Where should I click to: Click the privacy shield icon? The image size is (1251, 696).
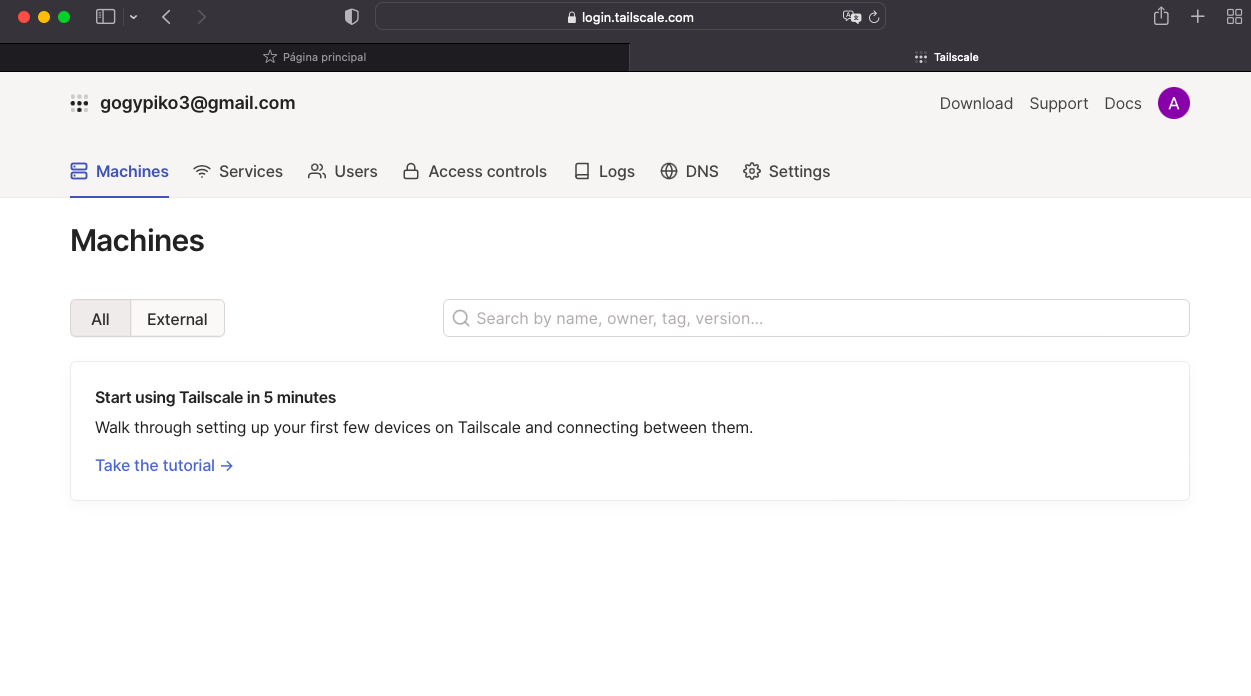[351, 17]
